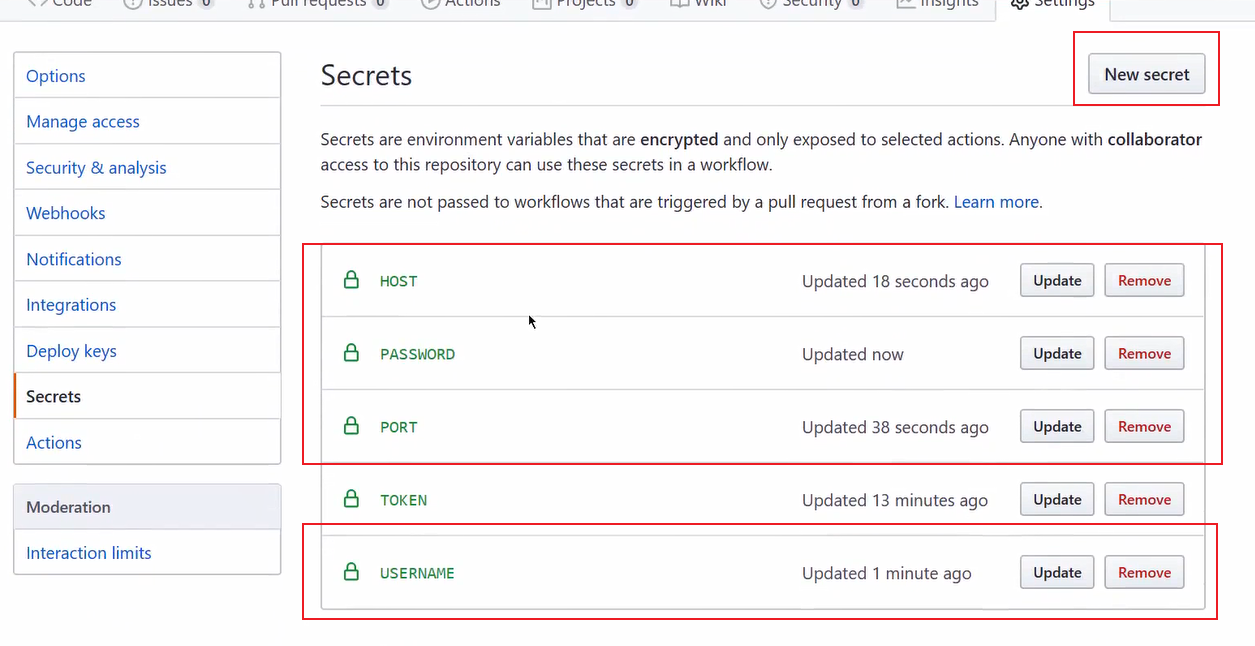1255x646 pixels.
Task: Remove the USERNAME secret
Action: pyautogui.click(x=1144, y=573)
